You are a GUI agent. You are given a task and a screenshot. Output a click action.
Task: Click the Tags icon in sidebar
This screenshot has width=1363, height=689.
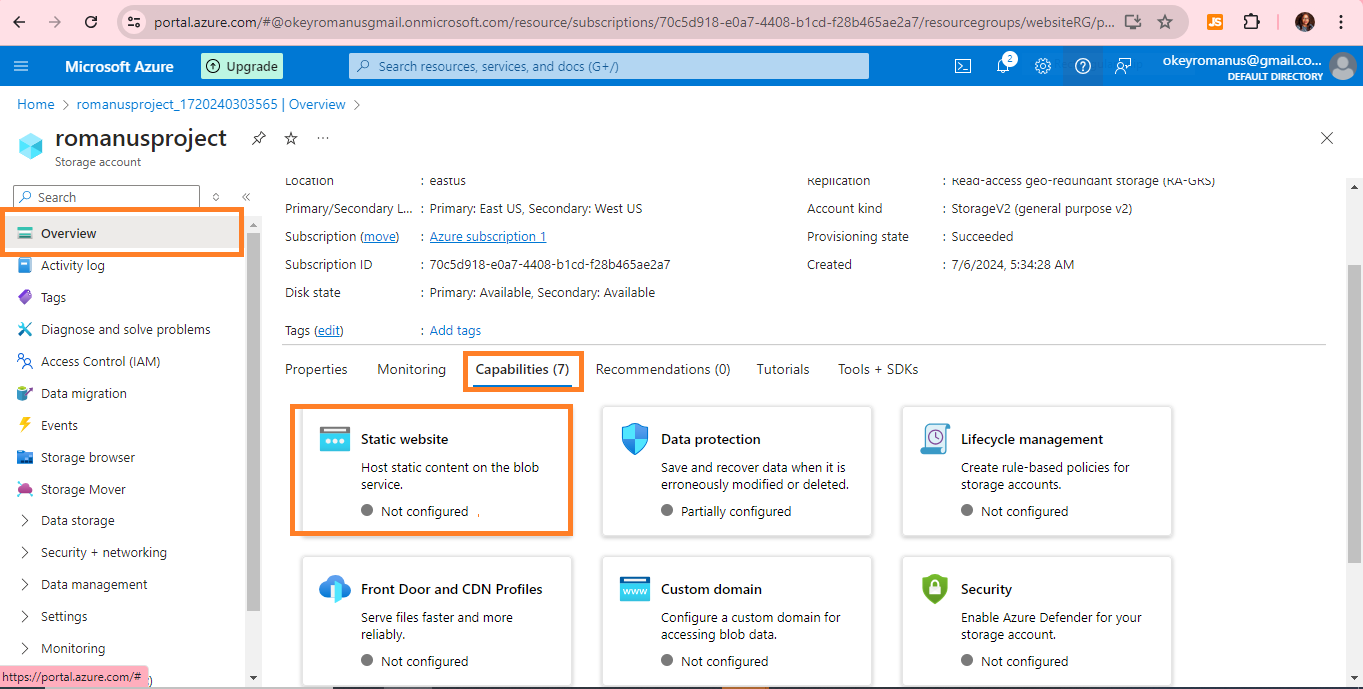(25, 297)
